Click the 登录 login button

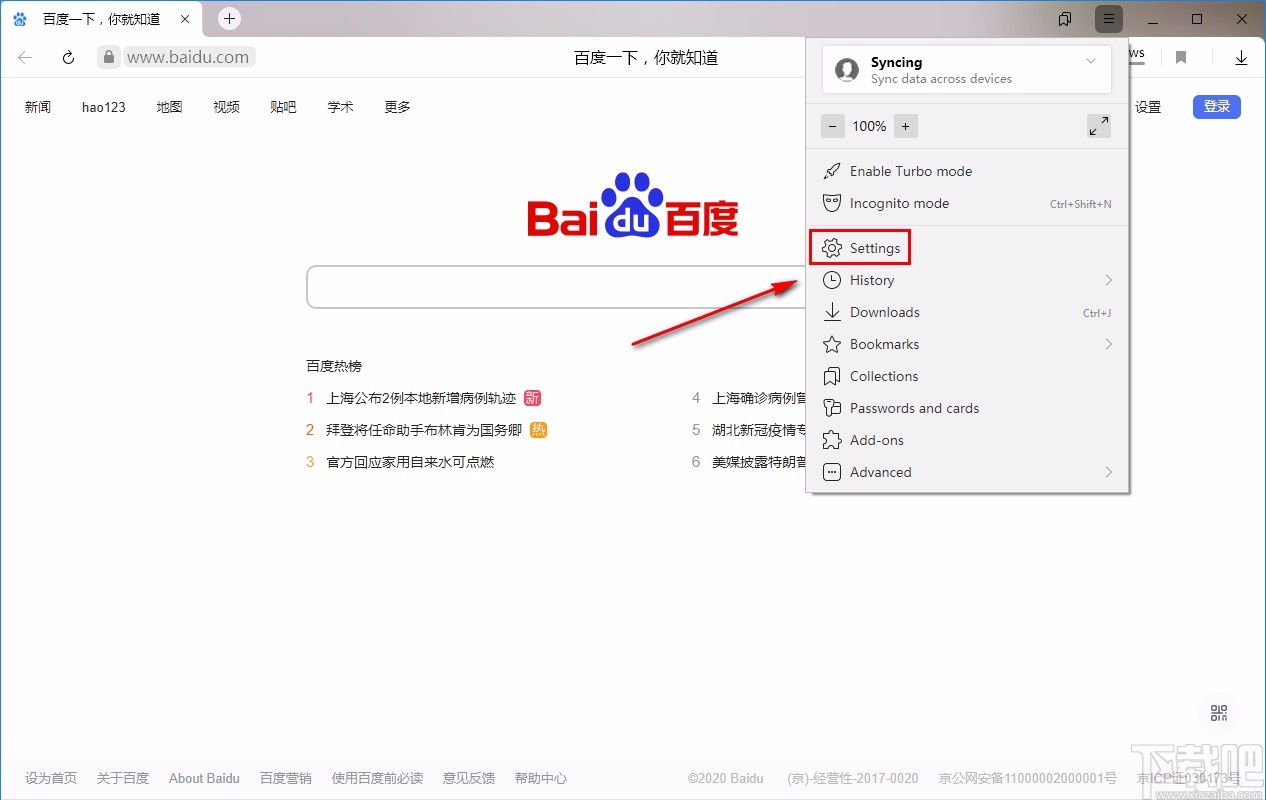pos(1216,107)
